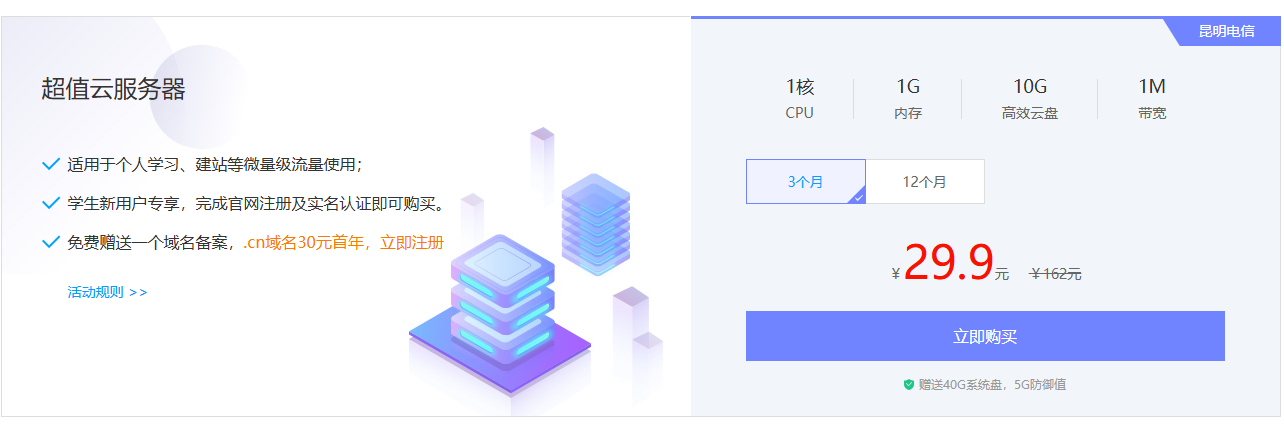Follow the .cn域名30元首年，立即注册 link

point(343,242)
